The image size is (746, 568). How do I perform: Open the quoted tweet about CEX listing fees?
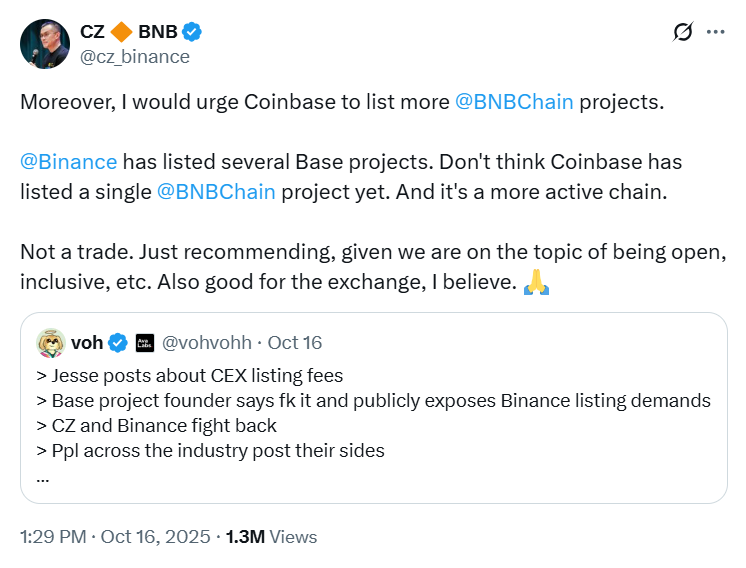[372, 400]
